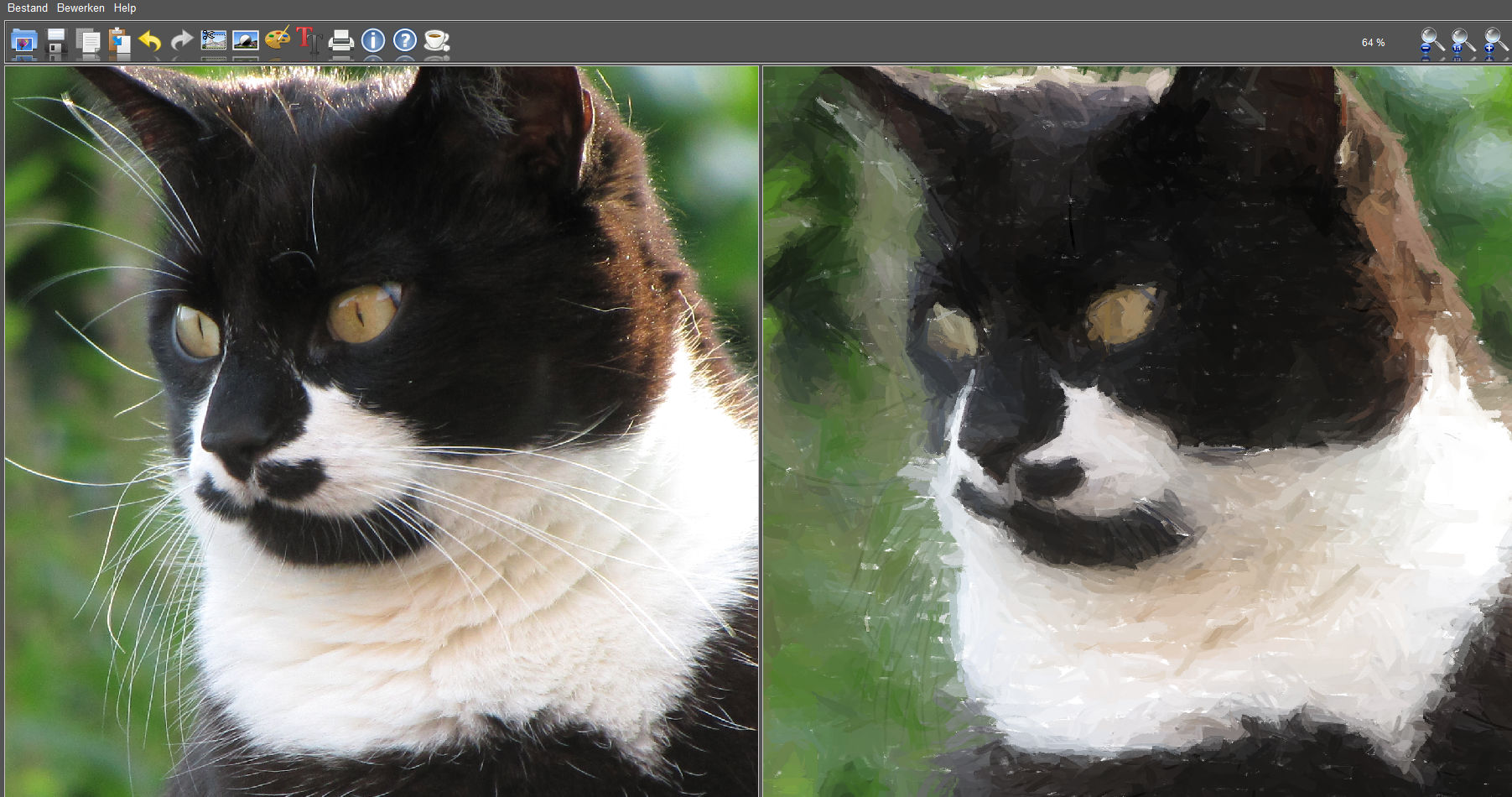Copy the image with the duplicate pages icon
The image size is (1512, 797).
pyautogui.click(x=88, y=42)
